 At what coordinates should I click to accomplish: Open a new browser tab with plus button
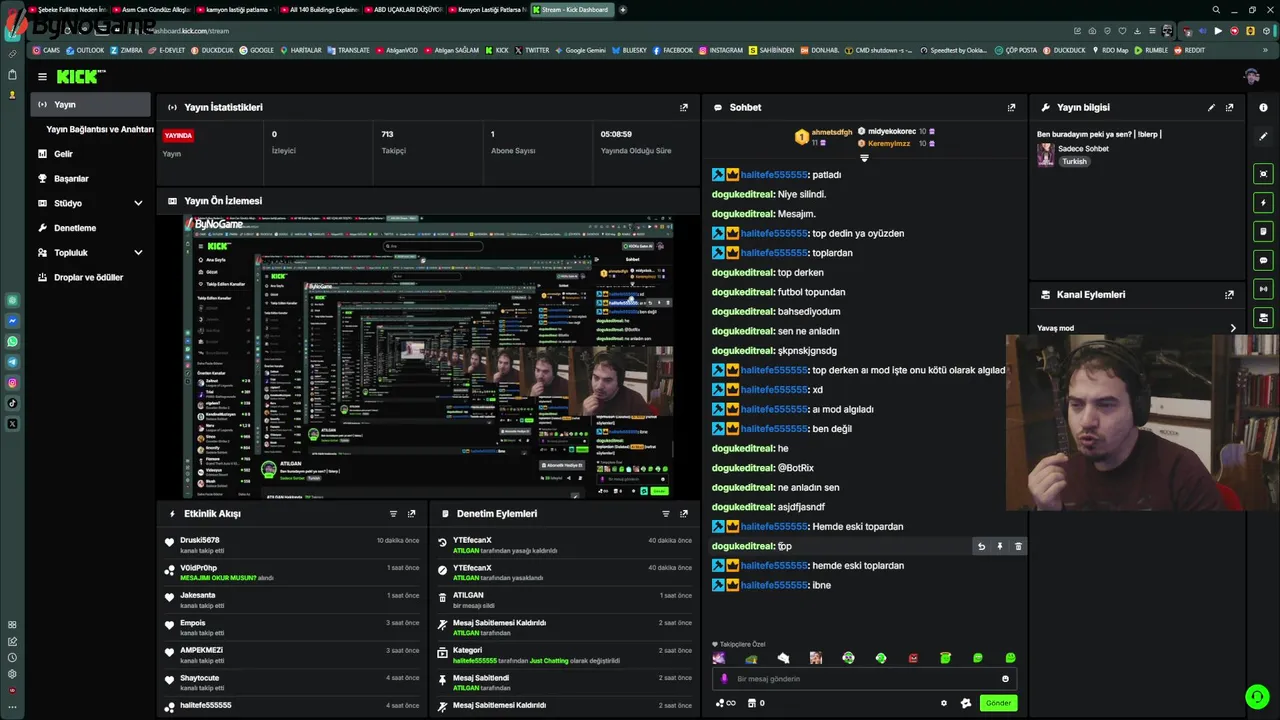pos(623,10)
